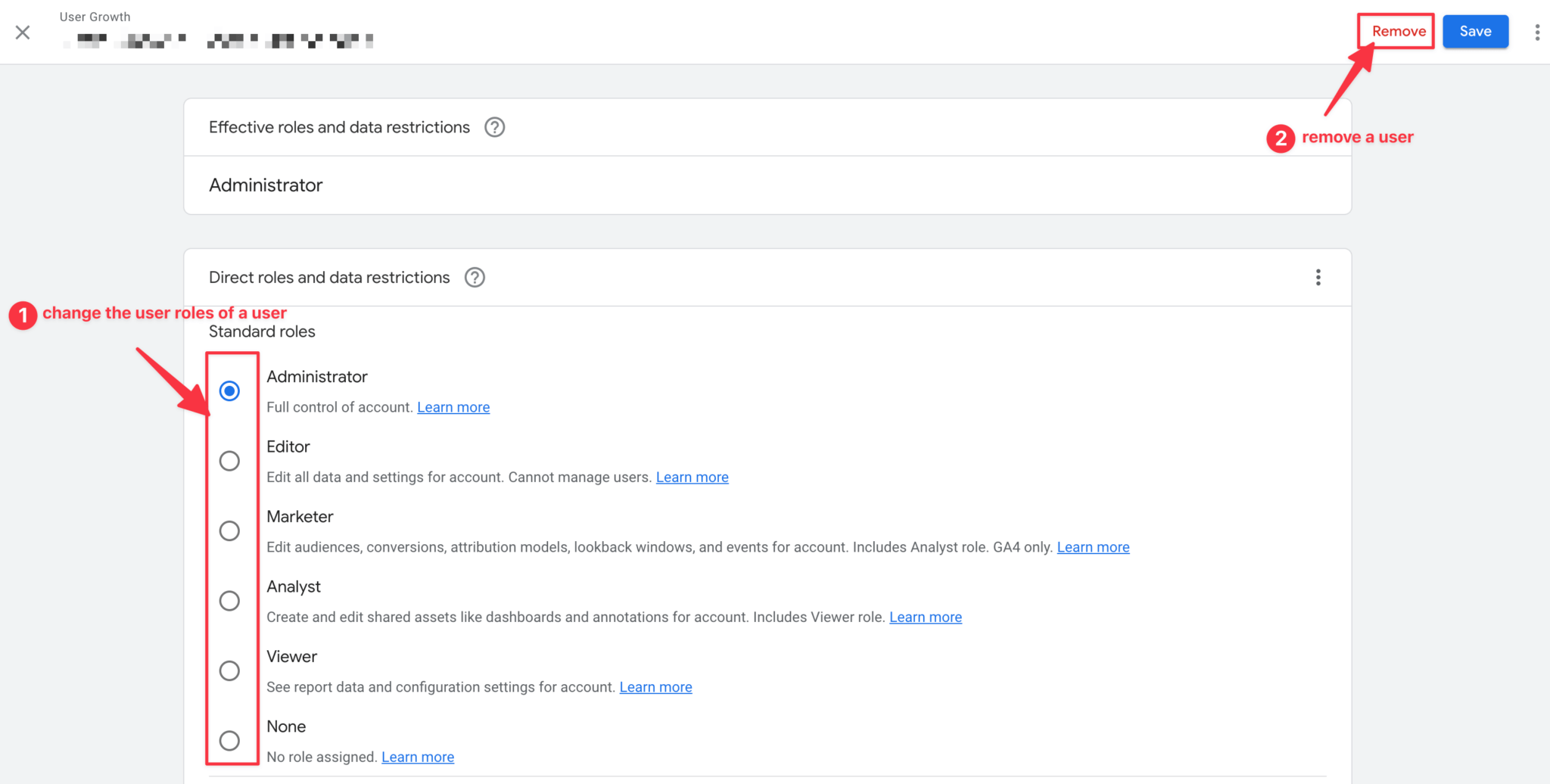Open the top-right overflow menu
Screen dimensions: 1550x784
pos(1538,32)
